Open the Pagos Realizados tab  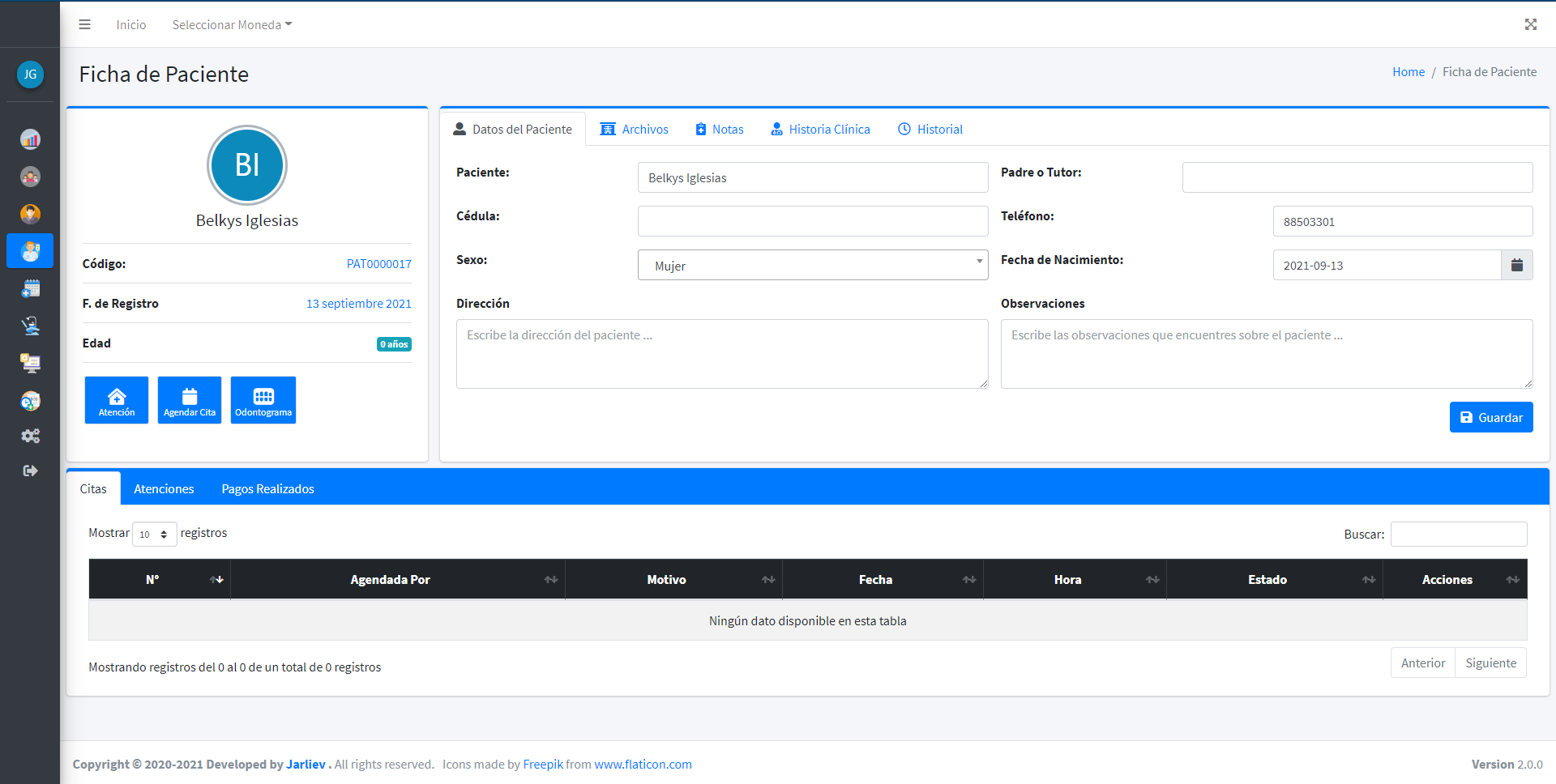[267, 489]
